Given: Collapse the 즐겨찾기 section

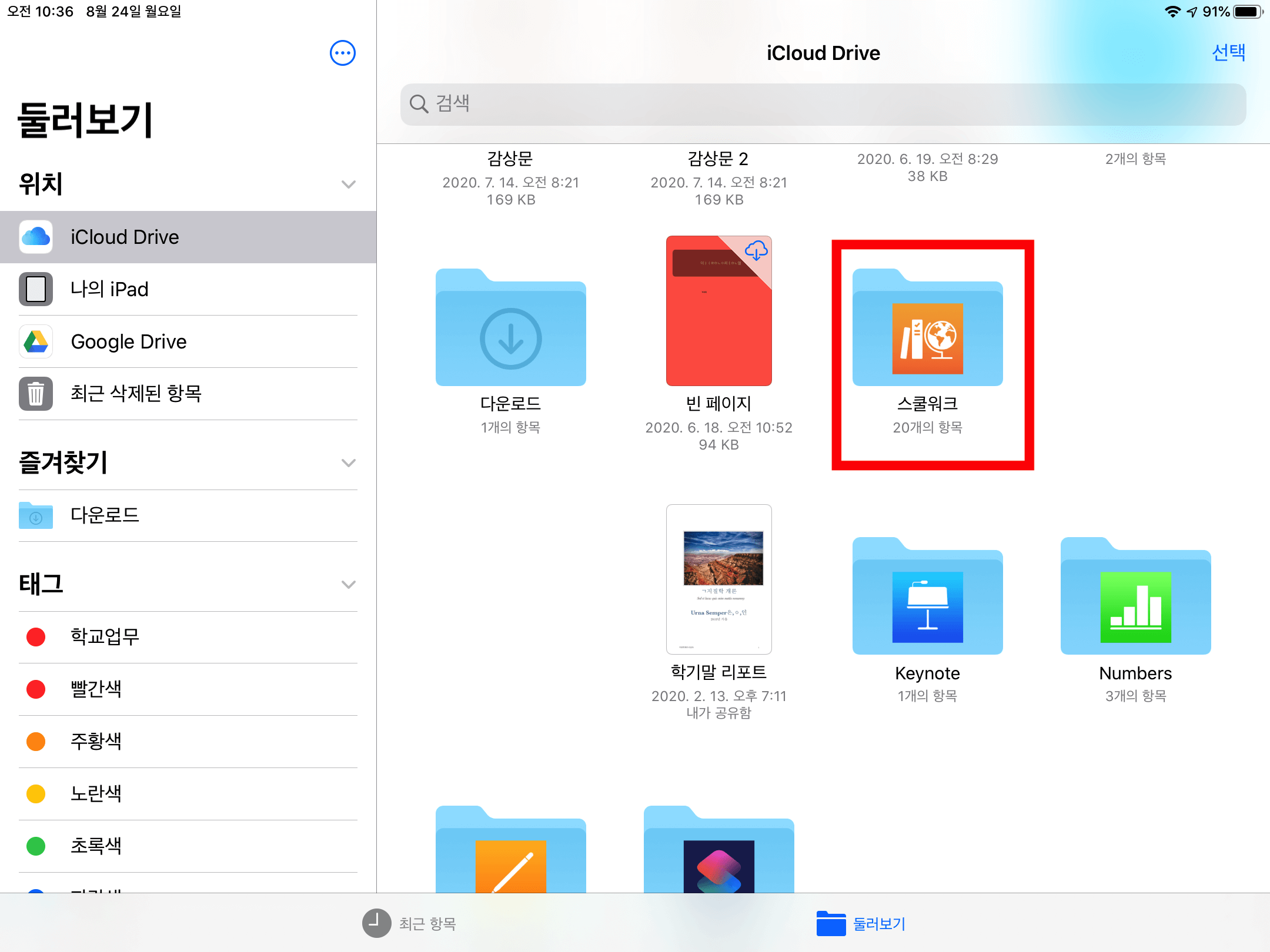Looking at the screenshot, I should (348, 463).
